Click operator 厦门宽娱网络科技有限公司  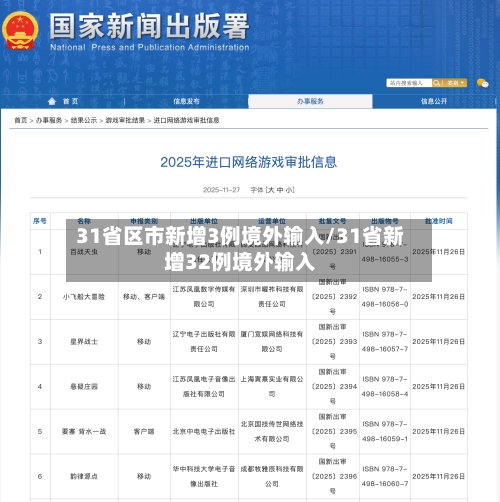click(272, 342)
